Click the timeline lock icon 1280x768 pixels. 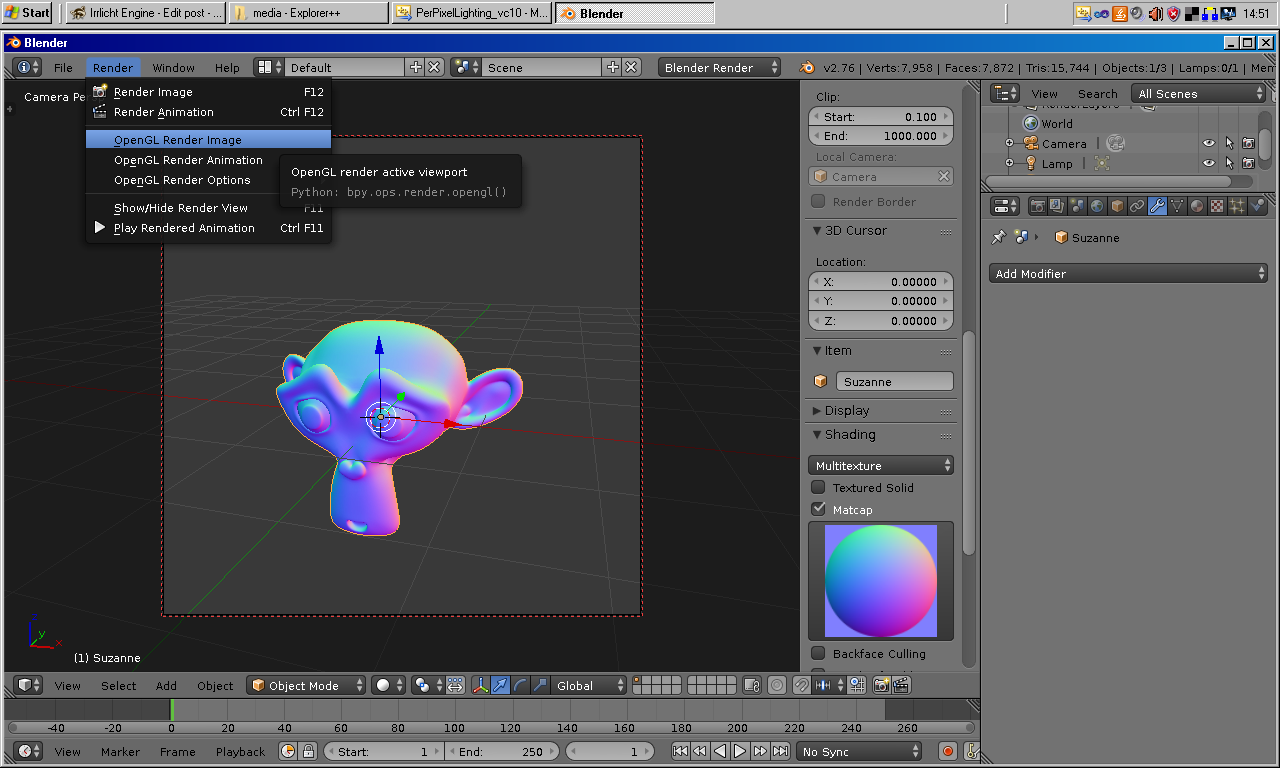[x=308, y=751]
